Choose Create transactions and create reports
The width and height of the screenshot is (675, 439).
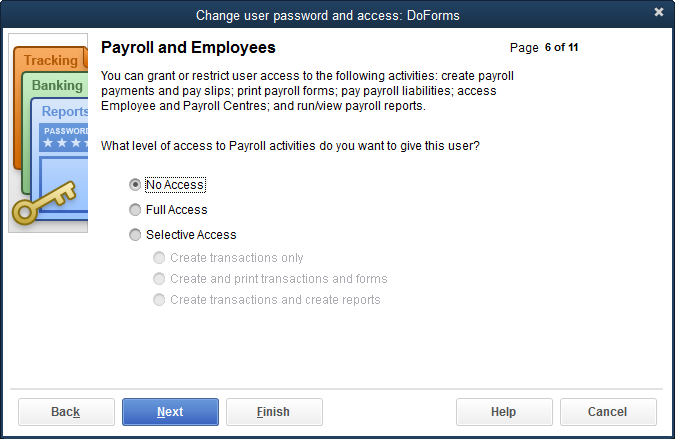(x=159, y=300)
